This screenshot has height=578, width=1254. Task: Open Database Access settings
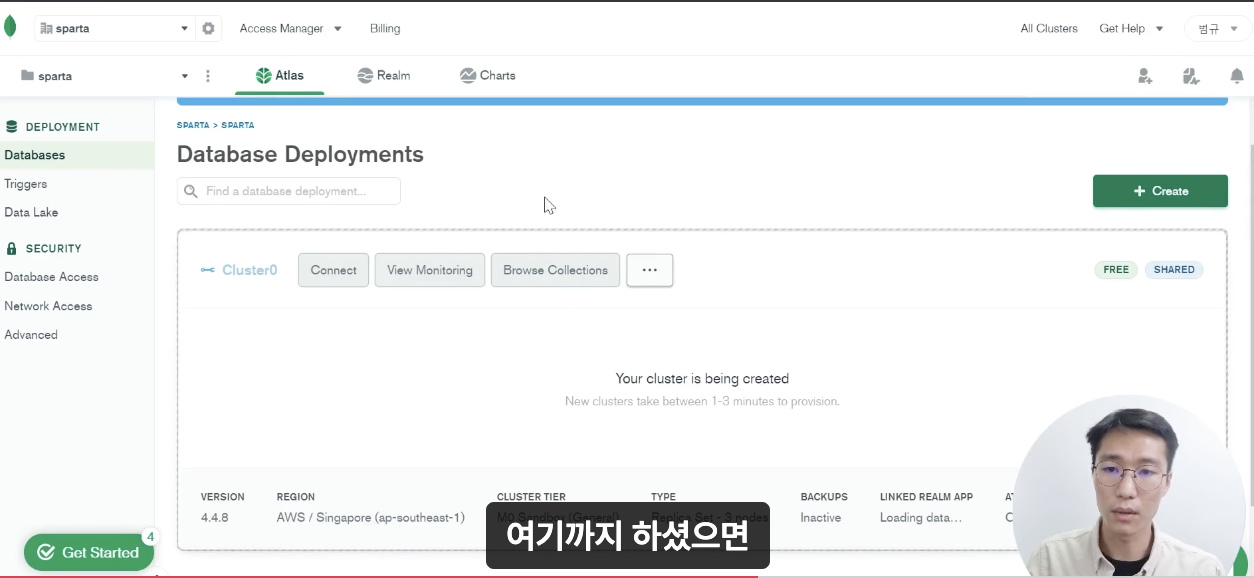(51, 277)
